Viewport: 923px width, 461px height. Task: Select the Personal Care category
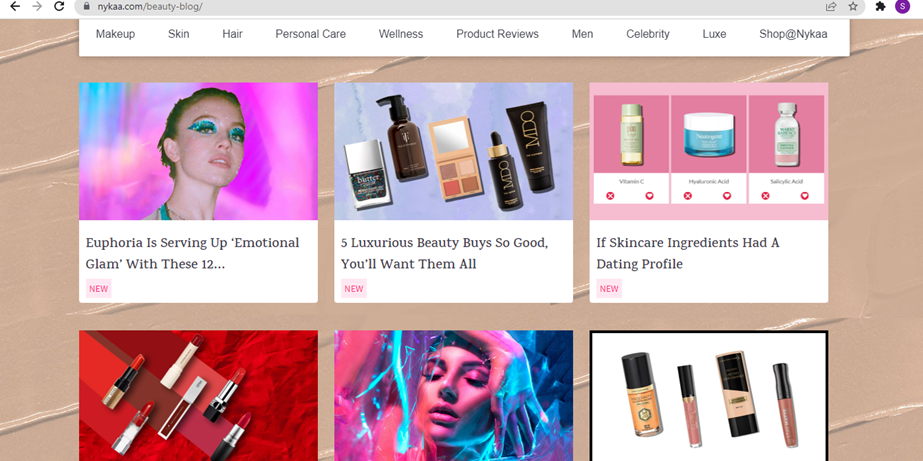pyautogui.click(x=310, y=34)
